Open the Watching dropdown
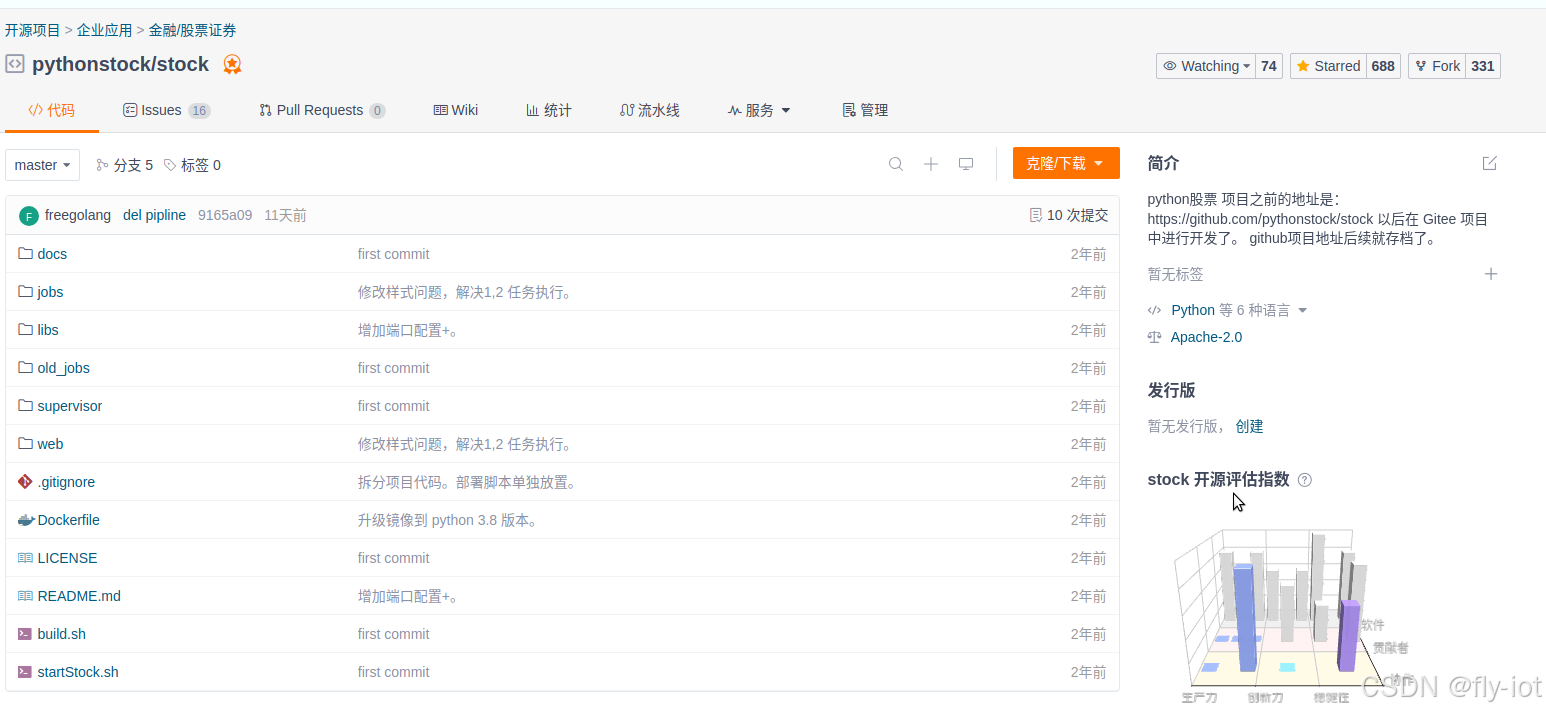The height and width of the screenshot is (713, 1546). point(1206,66)
